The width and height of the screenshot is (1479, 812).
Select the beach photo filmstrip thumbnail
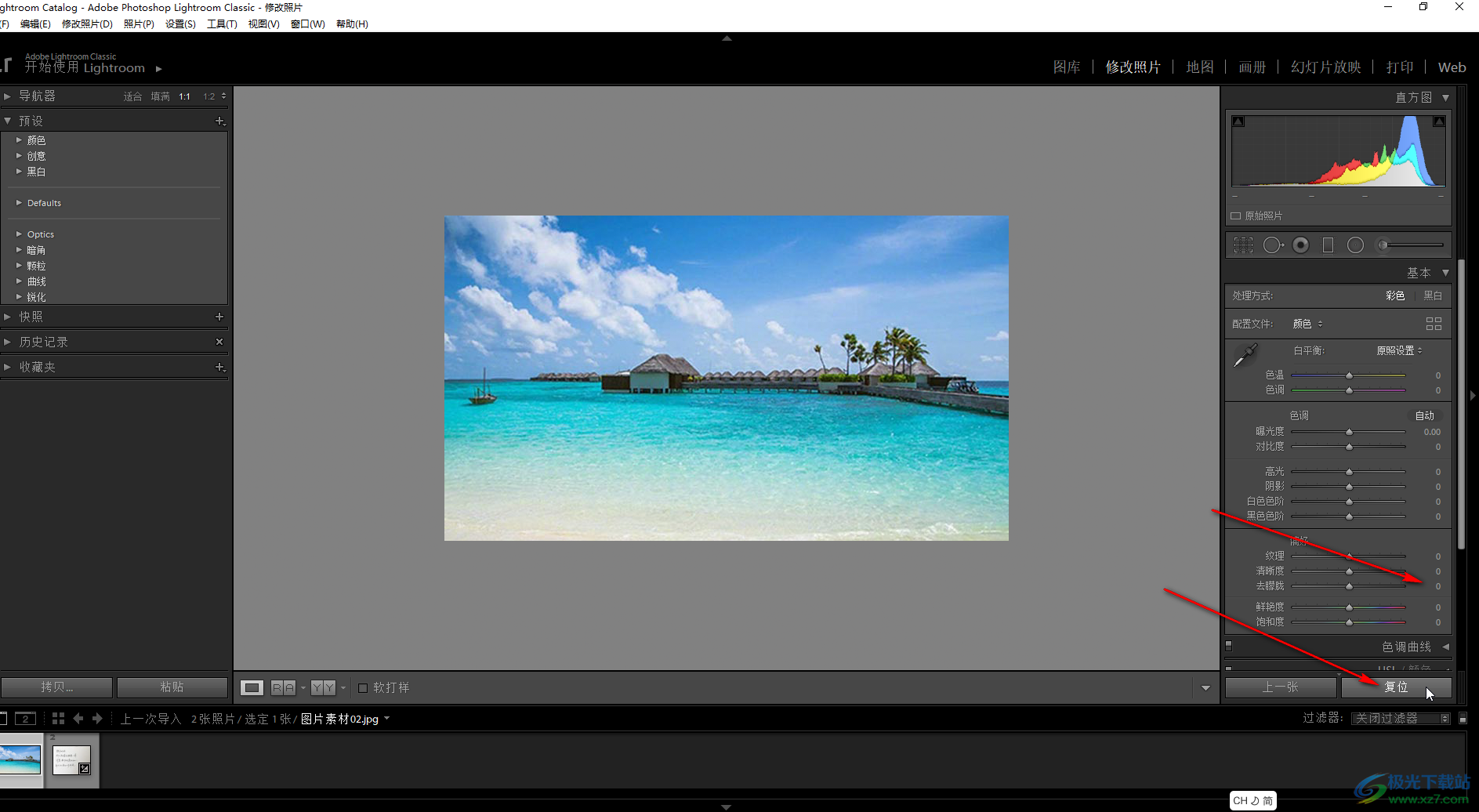pyautogui.click(x=20, y=759)
